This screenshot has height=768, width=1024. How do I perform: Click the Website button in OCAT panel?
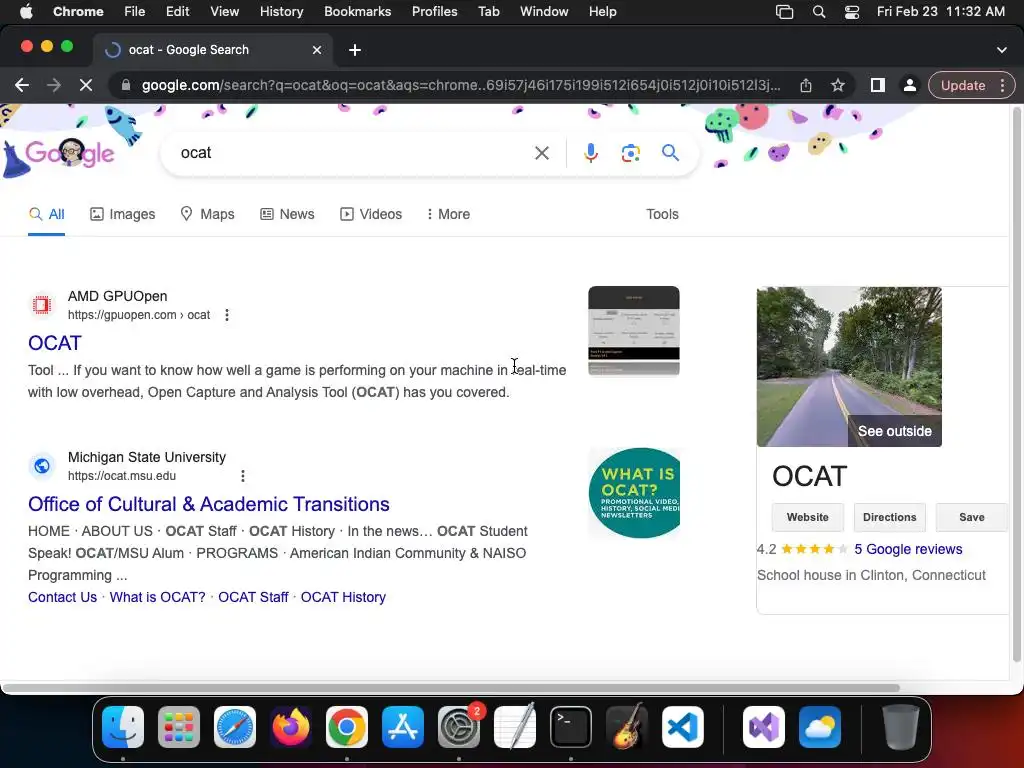pos(807,517)
